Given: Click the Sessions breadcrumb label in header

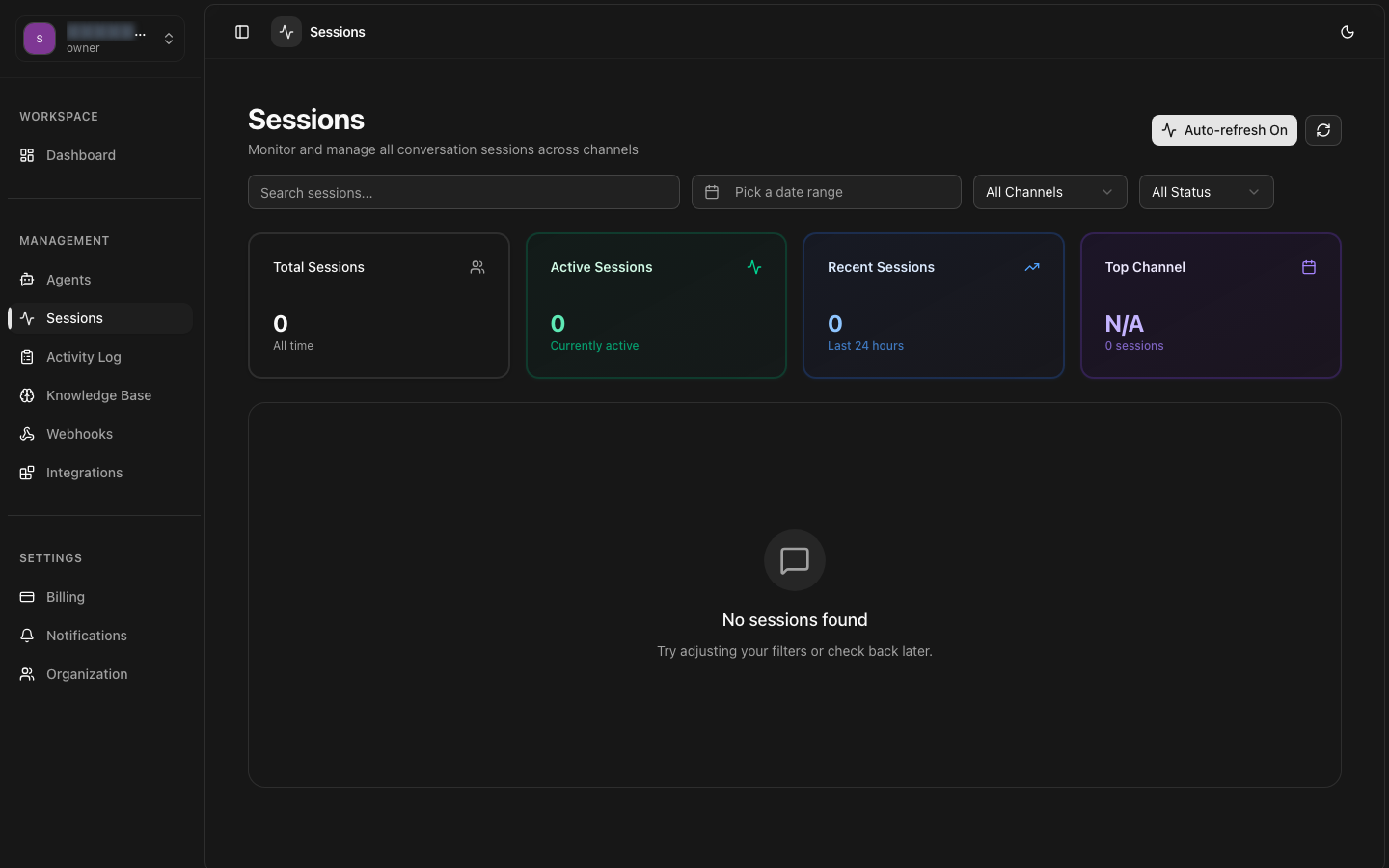Looking at the screenshot, I should (338, 32).
